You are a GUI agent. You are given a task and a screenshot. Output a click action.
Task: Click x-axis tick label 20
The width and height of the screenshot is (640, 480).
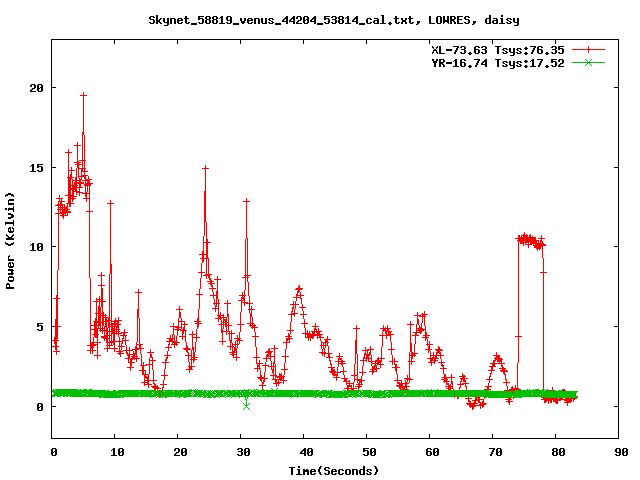(180, 452)
